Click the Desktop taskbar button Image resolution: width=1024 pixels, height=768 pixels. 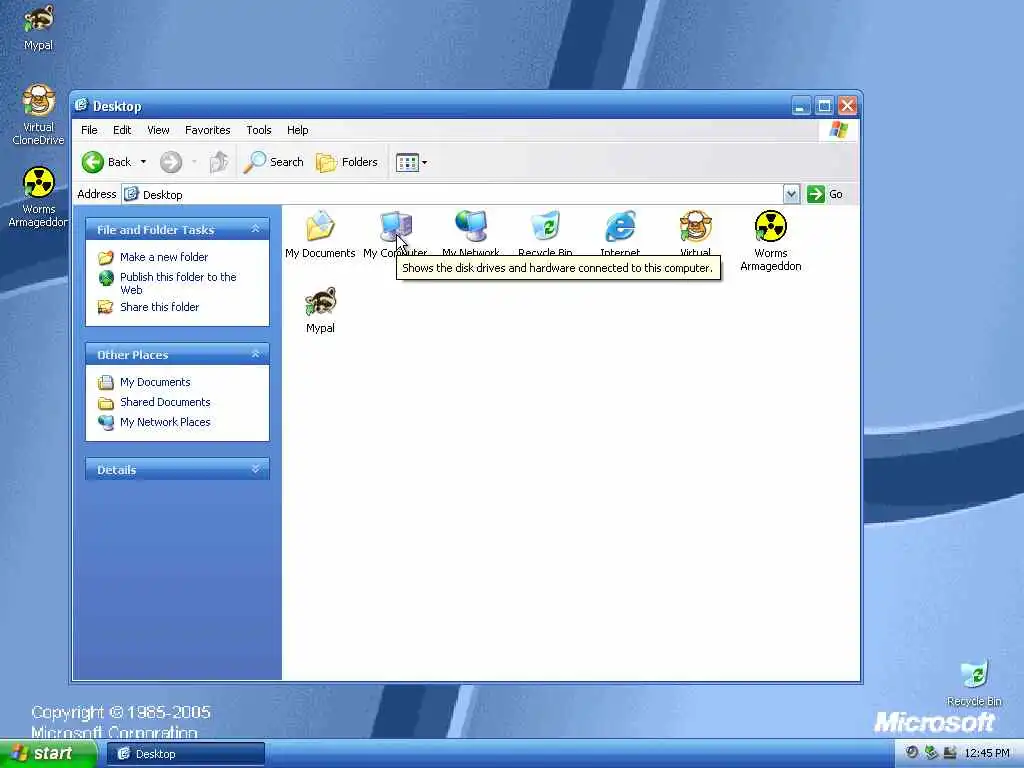coord(185,754)
